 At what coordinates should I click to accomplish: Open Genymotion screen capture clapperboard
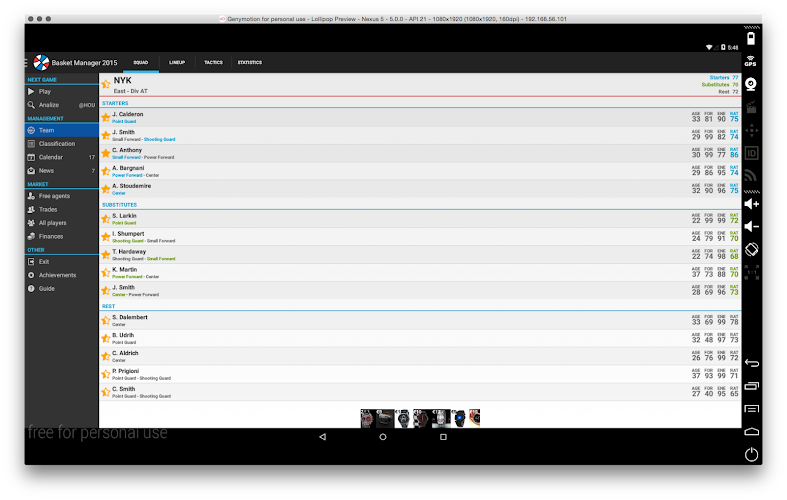tap(751, 107)
